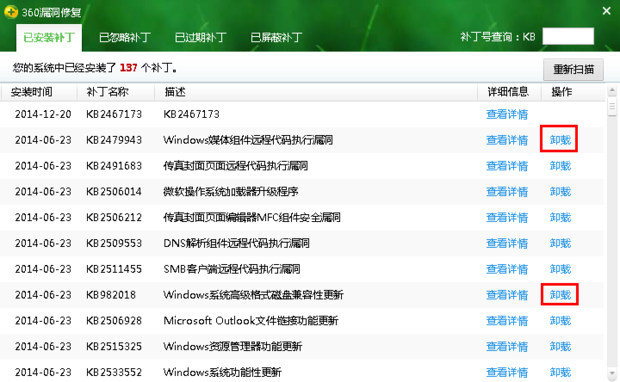The image size is (620, 382).
Task: View details for KB2506212
Action: click(x=507, y=217)
